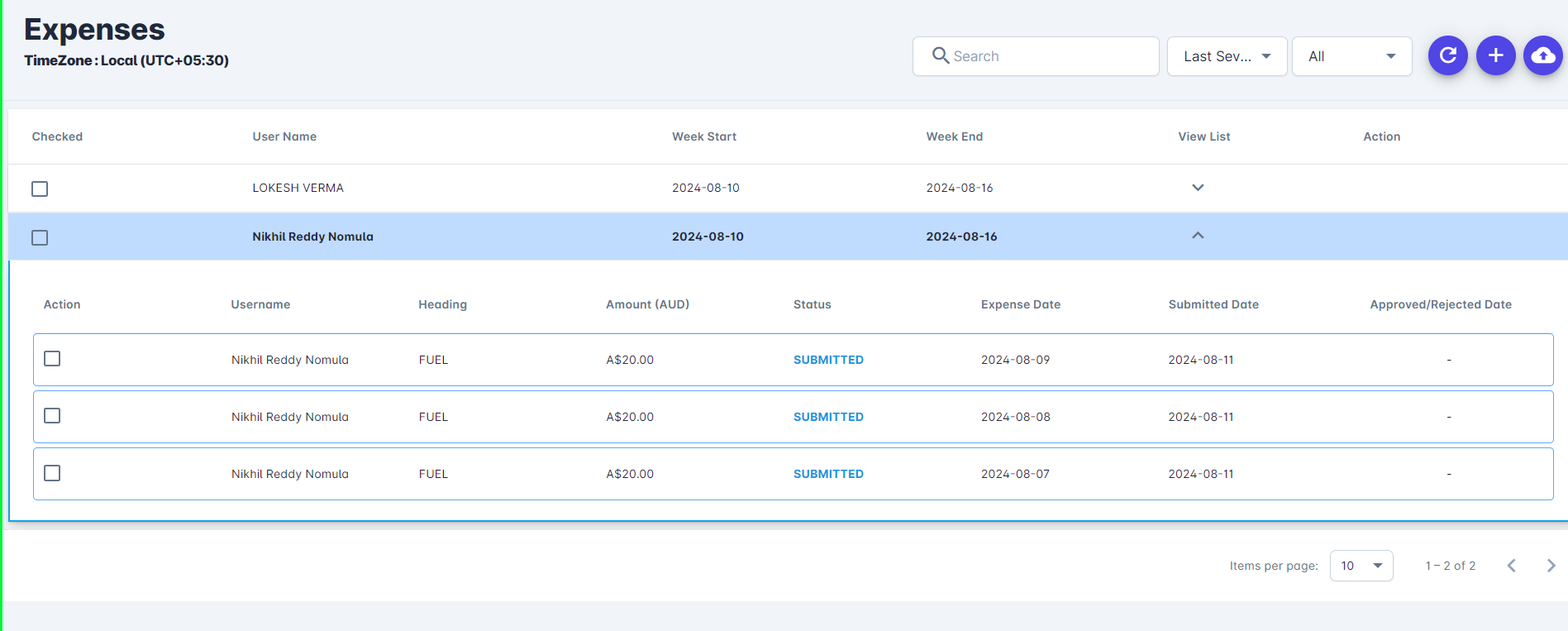Click the Heading column header
The width and height of the screenshot is (1568, 631).
[442, 304]
